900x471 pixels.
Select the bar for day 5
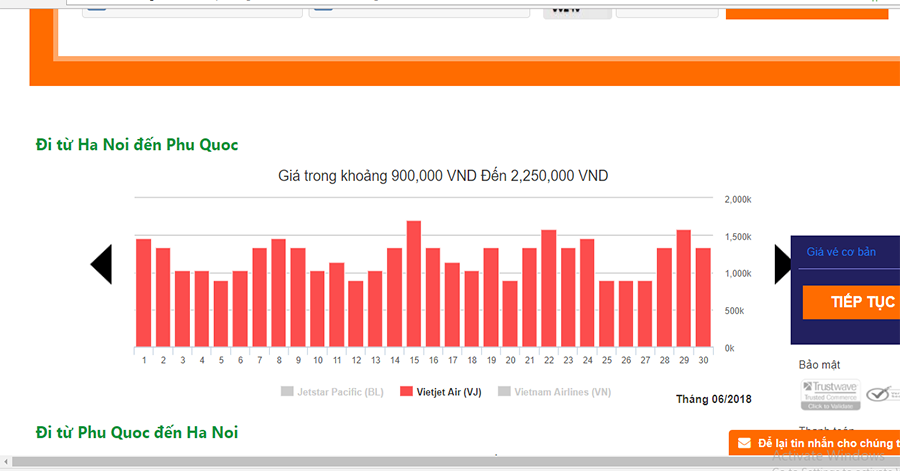click(221, 314)
